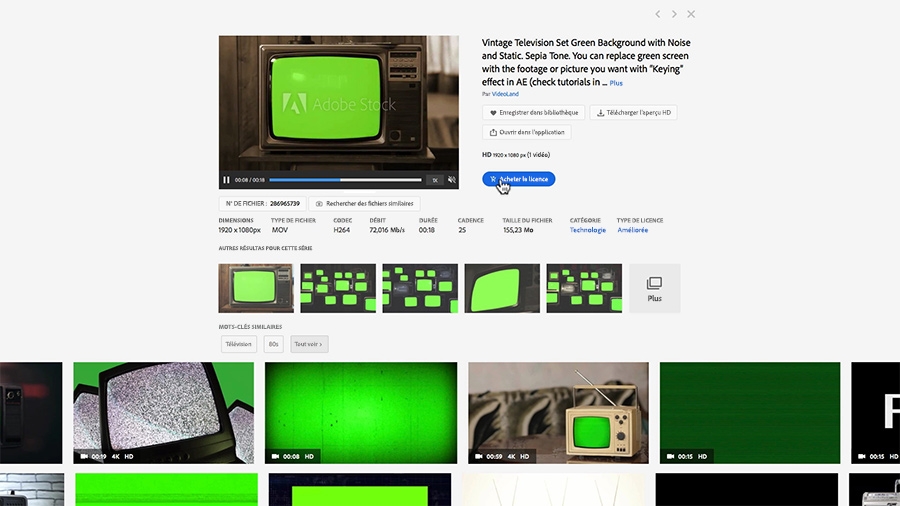
Task: Click Enregistrer dans bibliothèque button
Action: 533,112
